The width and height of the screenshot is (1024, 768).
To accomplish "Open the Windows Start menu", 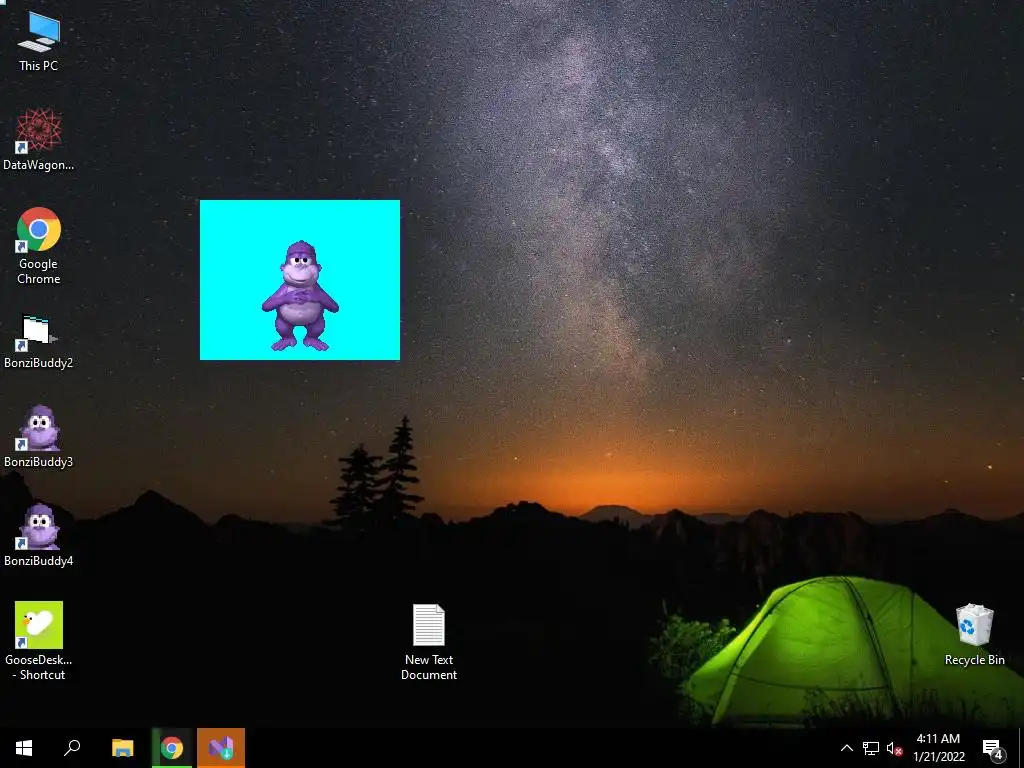I will 24,748.
